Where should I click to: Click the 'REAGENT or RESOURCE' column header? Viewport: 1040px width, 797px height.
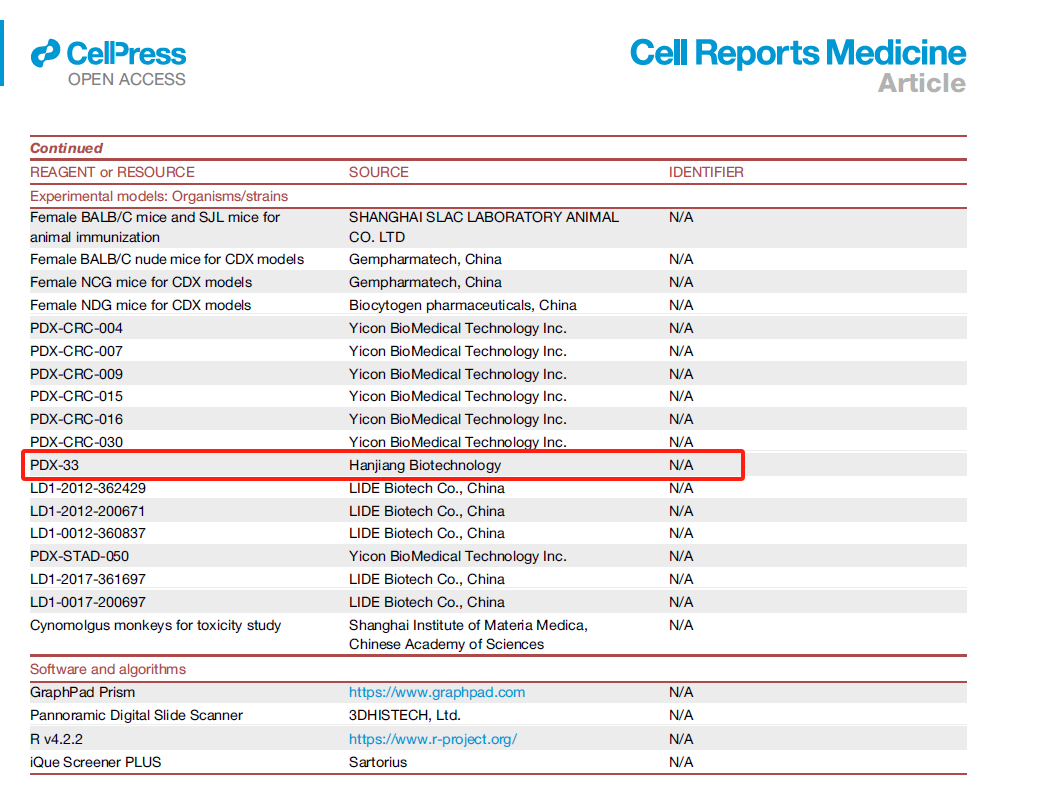pyautogui.click(x=112, y=172)
